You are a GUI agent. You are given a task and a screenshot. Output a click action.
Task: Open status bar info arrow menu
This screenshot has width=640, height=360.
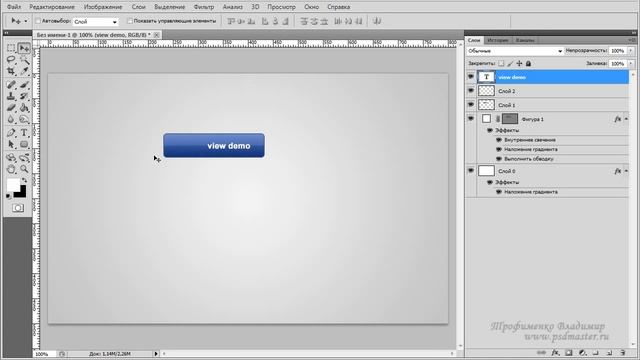[156, 353]
